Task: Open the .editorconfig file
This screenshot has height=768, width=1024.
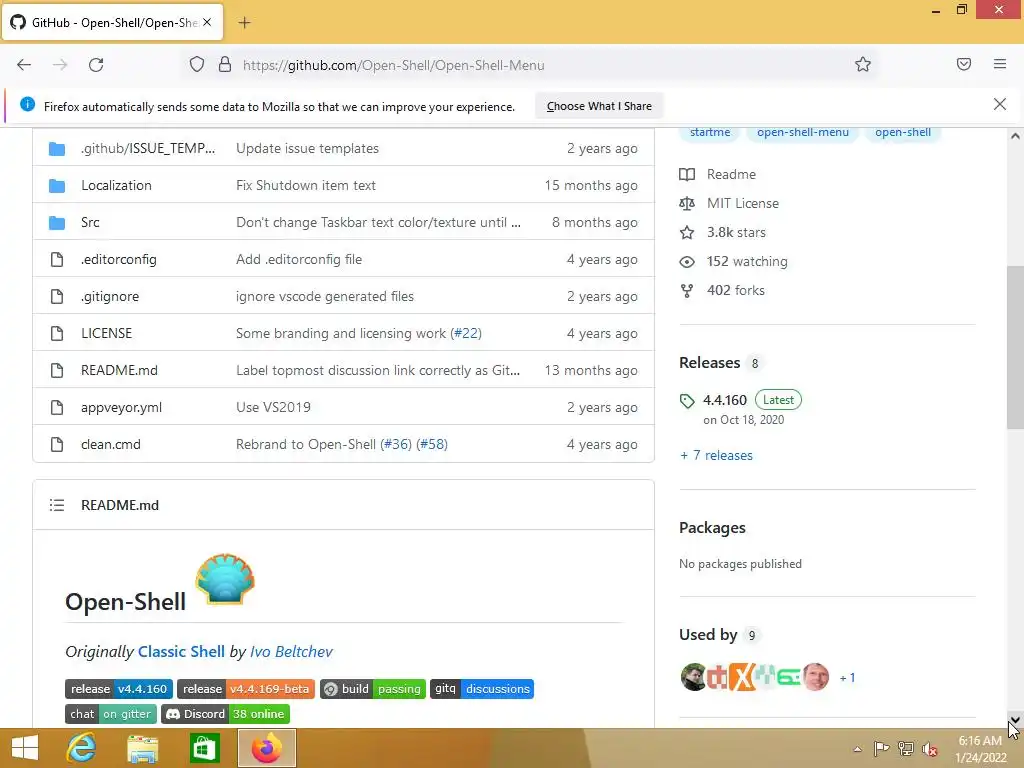Action: pos(119,259)
